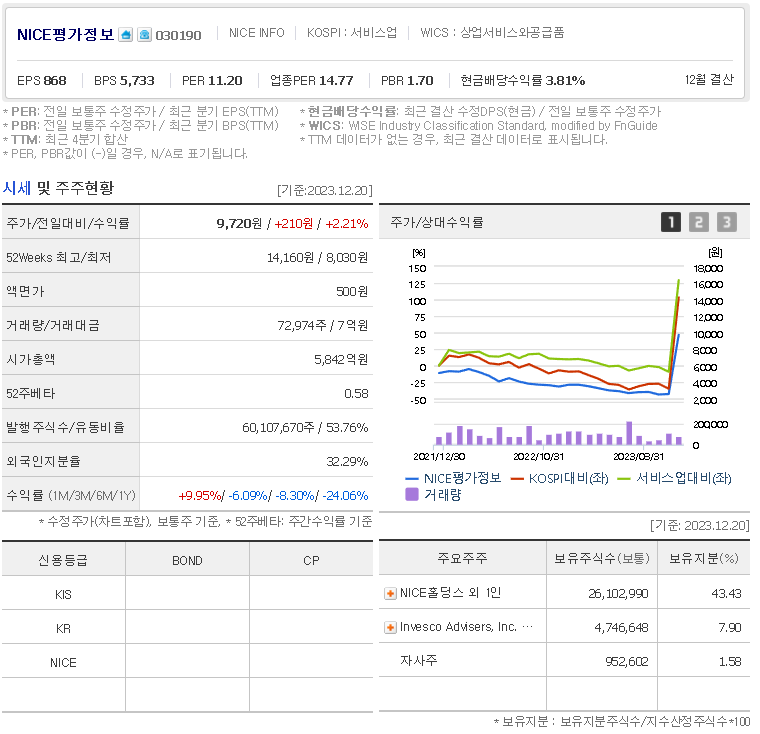Click 14,160원 / 8,030원 52-week range
760x734 pixels.
pyautogui.click(x=317, y=257)
